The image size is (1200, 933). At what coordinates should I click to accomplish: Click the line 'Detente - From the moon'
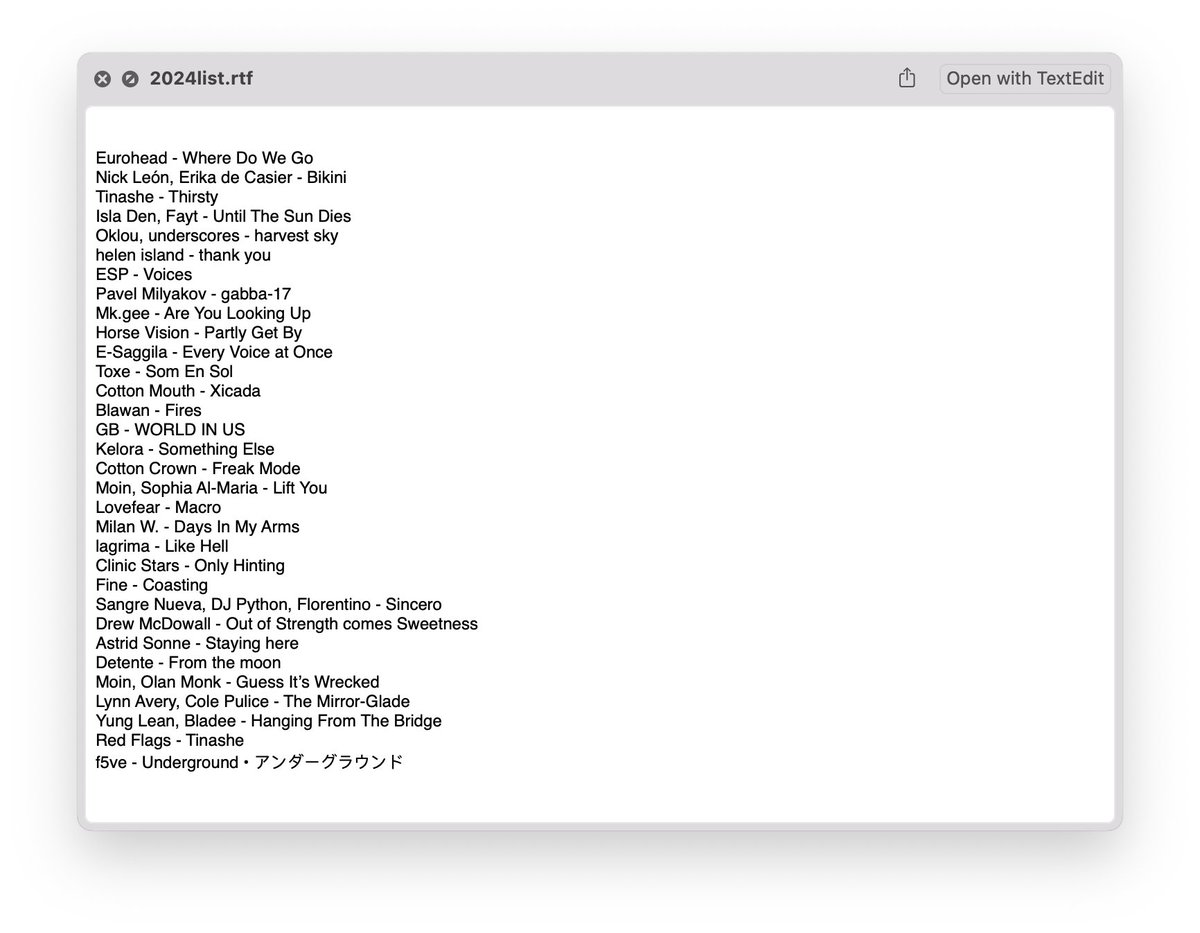pos(188,663)
